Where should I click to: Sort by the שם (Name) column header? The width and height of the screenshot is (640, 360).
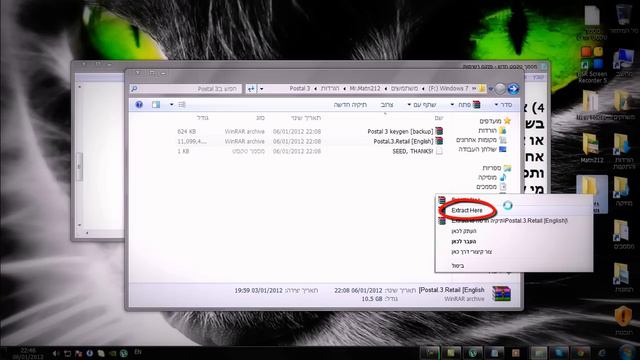pyautogui.click(x=439, y=118)
